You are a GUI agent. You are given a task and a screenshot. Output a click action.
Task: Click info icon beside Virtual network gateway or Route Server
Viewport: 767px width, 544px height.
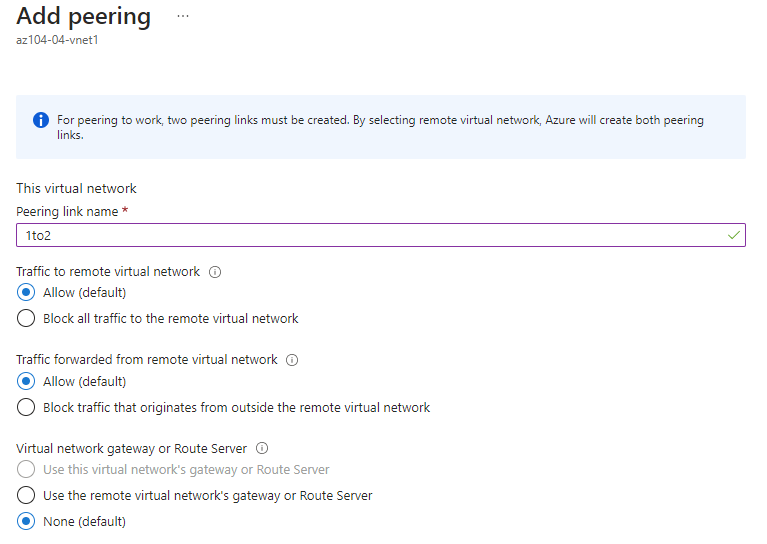pos(262,448)
